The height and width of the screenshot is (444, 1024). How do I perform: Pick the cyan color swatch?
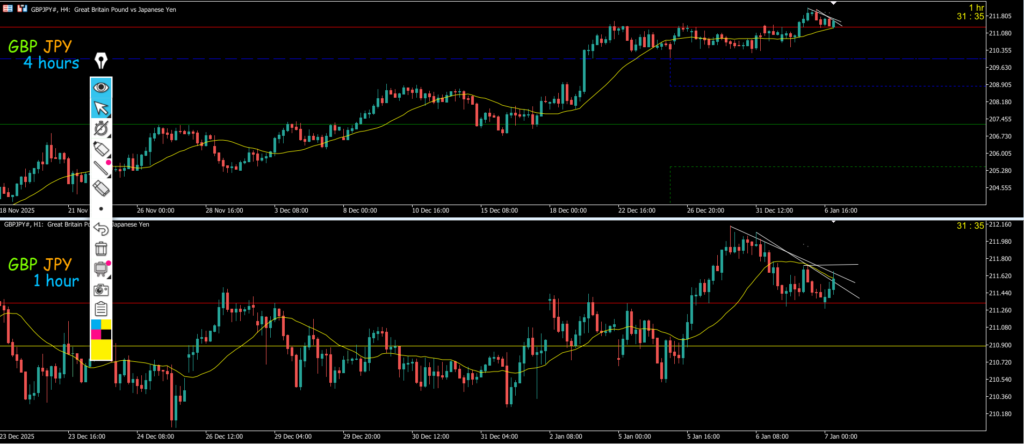click(96, 325)
